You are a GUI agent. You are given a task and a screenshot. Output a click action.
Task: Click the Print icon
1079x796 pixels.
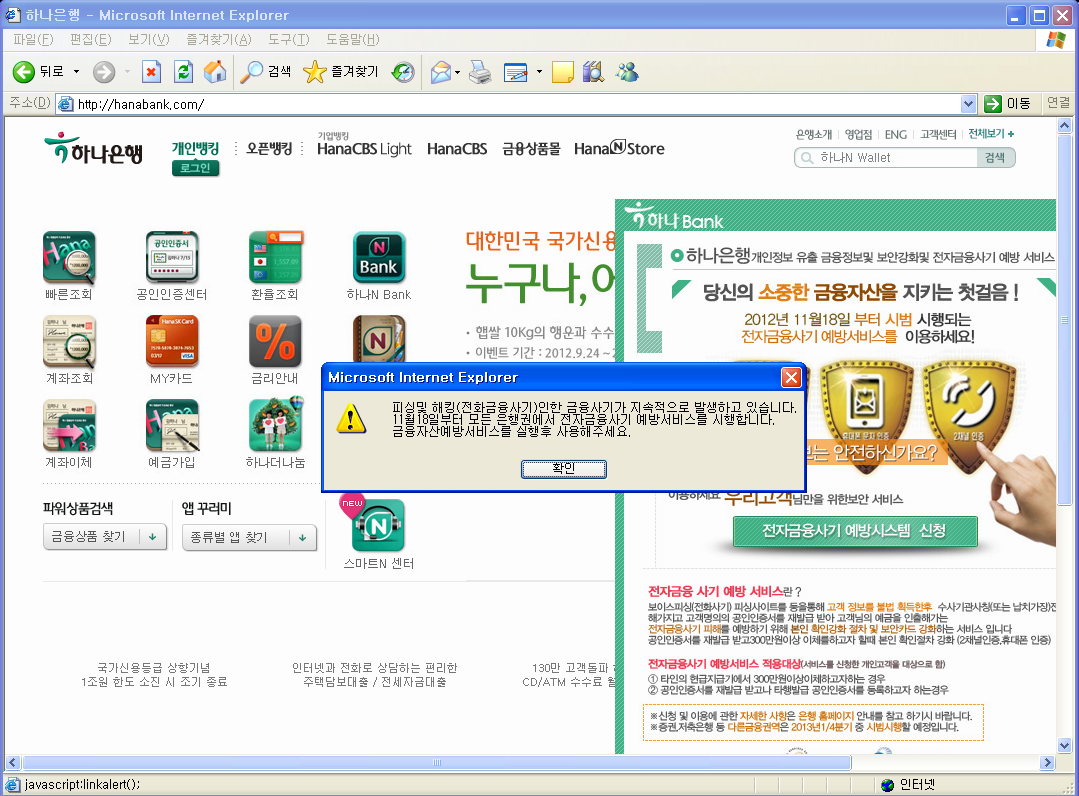[x=480, y=72]
